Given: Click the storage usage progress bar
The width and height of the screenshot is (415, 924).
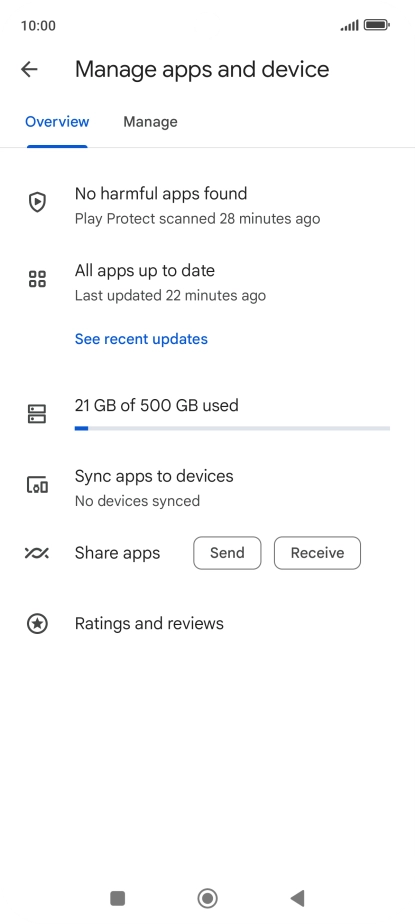Looking at the screenshot, I should point(232,428).
